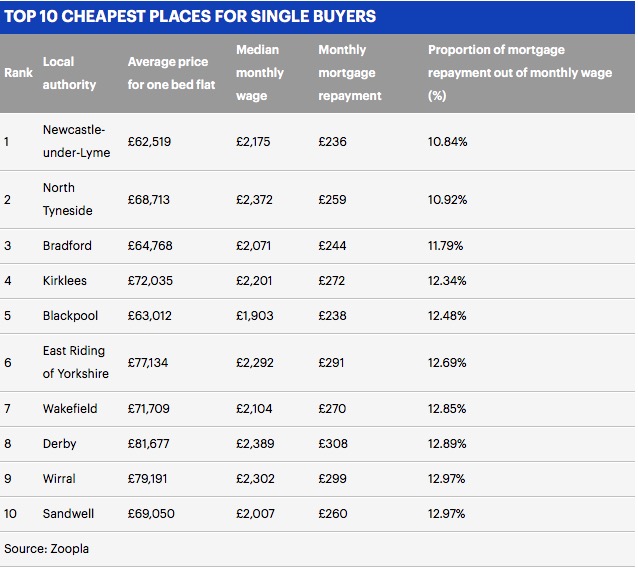Click the Median monthly wage header
The width and height of the screenshot is (638, 575).
[x=260, y=73]
